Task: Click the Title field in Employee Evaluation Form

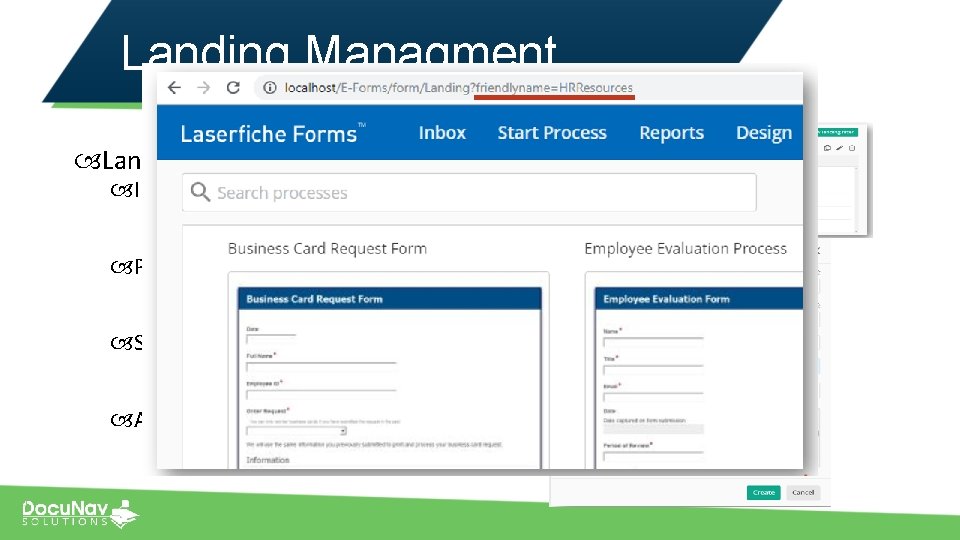Action: point(653,369)
